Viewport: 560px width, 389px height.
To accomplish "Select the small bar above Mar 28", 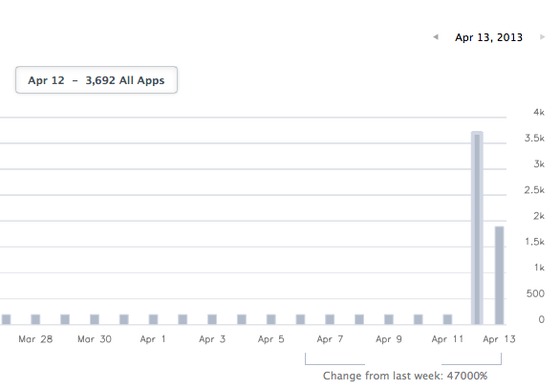I will coord(35,319).
